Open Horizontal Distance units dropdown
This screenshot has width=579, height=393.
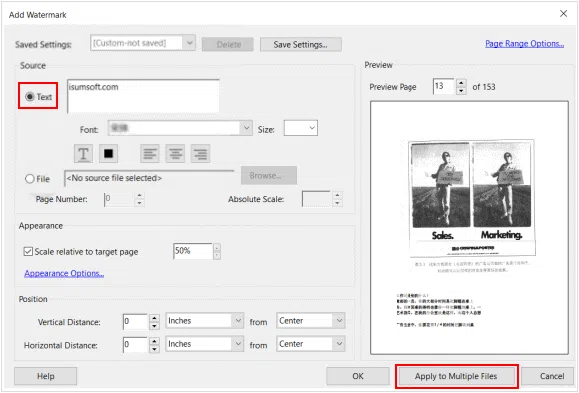pyautogui.click(x=239, y=344)
